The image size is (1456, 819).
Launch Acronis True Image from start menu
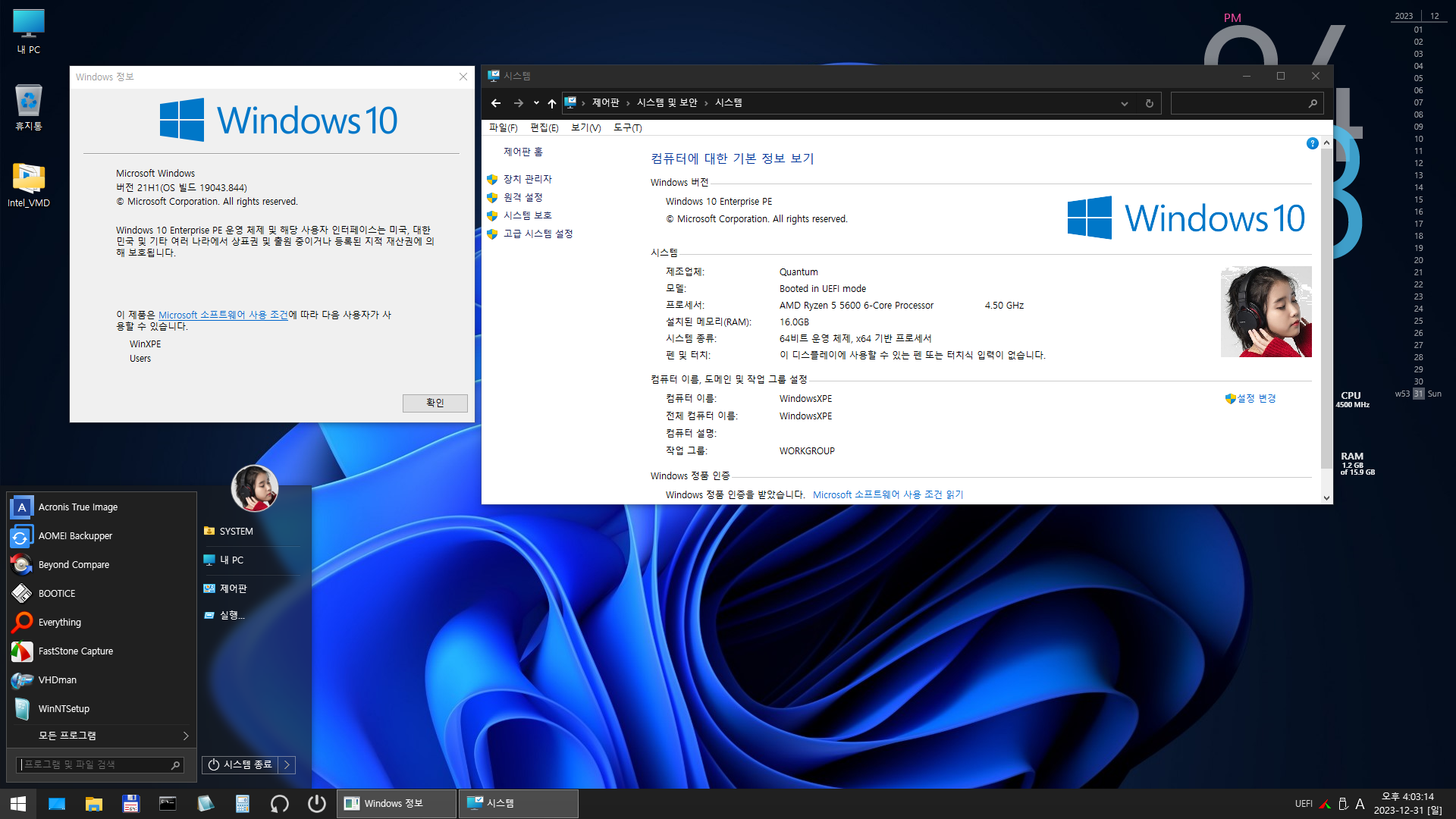point(102,507)
